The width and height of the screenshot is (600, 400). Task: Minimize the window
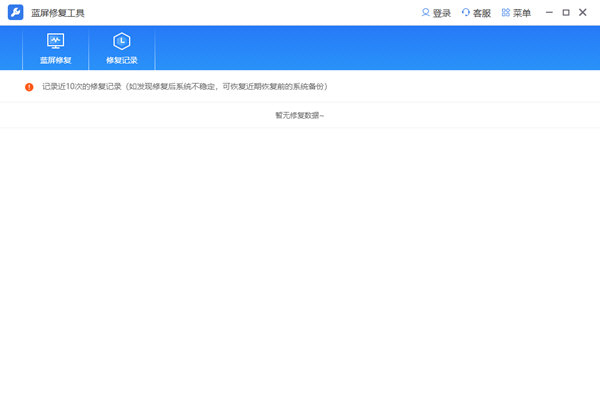549,13
